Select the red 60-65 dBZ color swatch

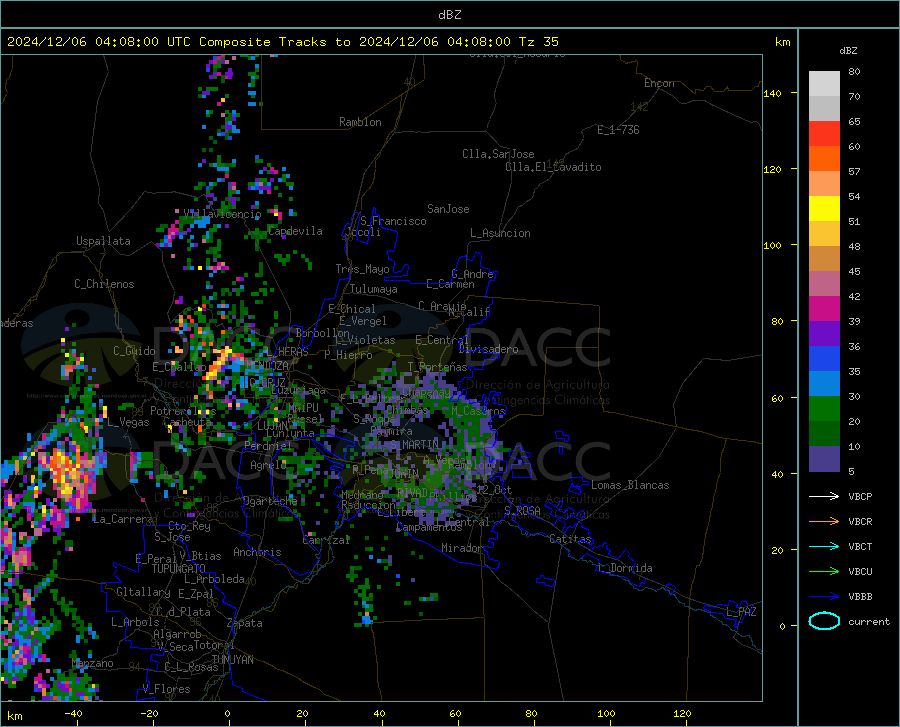pos(824,134)
